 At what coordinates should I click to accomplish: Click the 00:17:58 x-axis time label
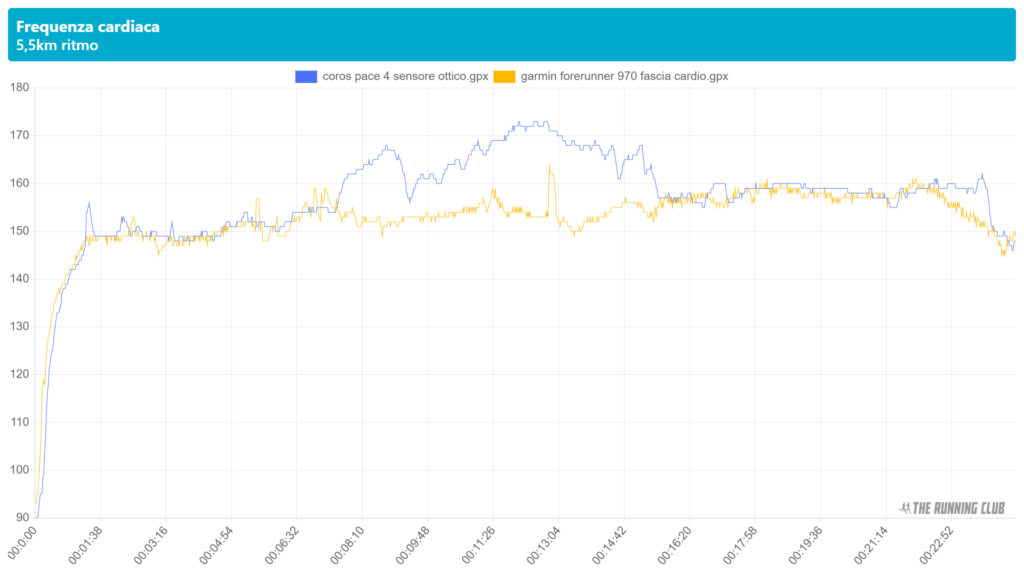click(x=741, y=547)
